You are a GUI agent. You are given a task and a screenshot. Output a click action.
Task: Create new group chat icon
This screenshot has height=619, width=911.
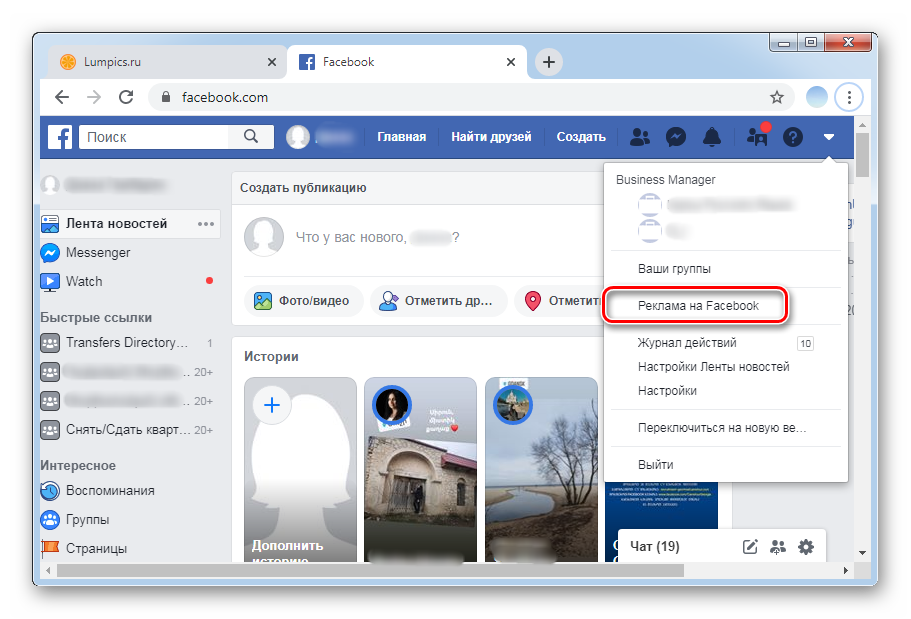coord(778,546)
